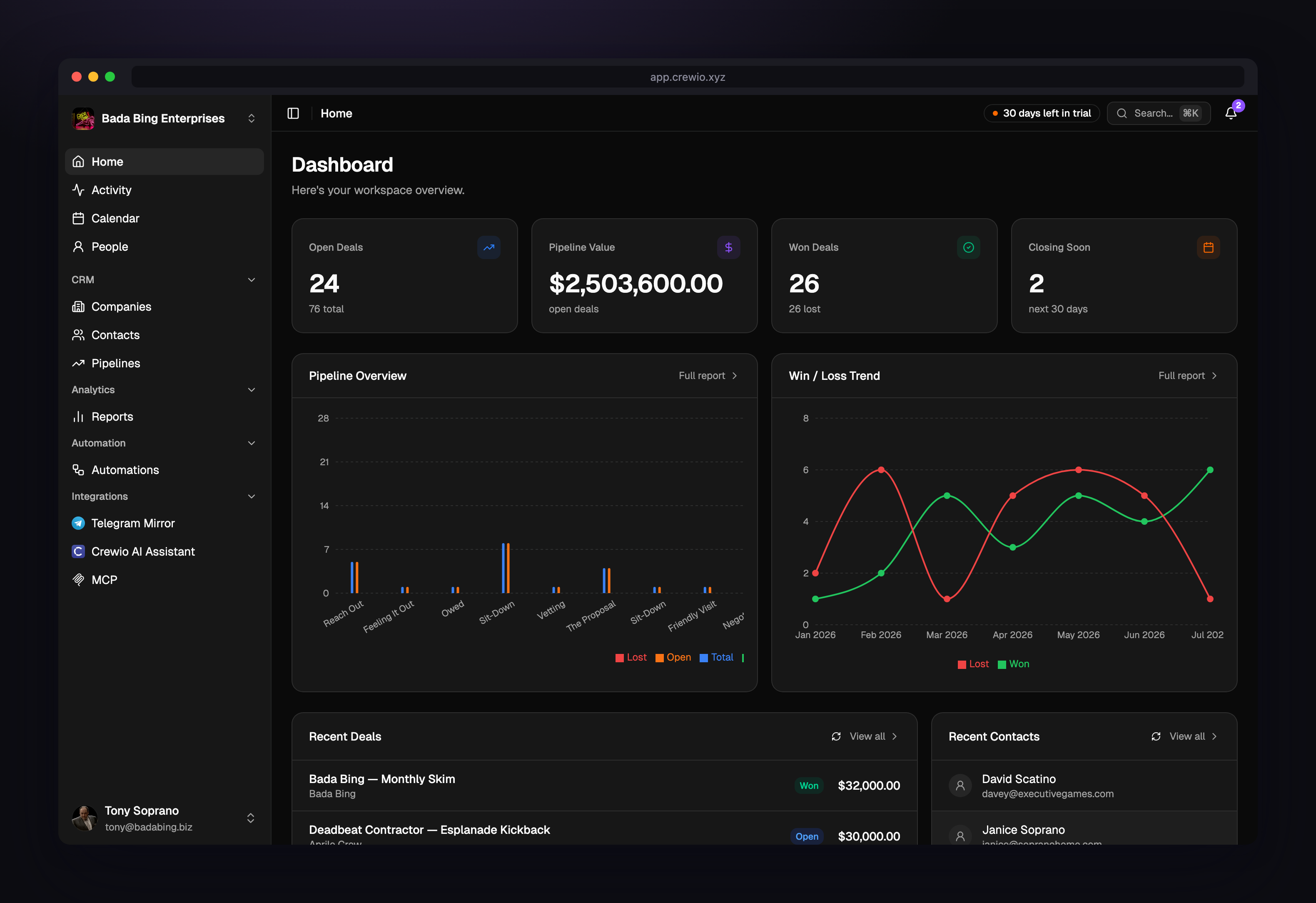Go to Automations

164,470
